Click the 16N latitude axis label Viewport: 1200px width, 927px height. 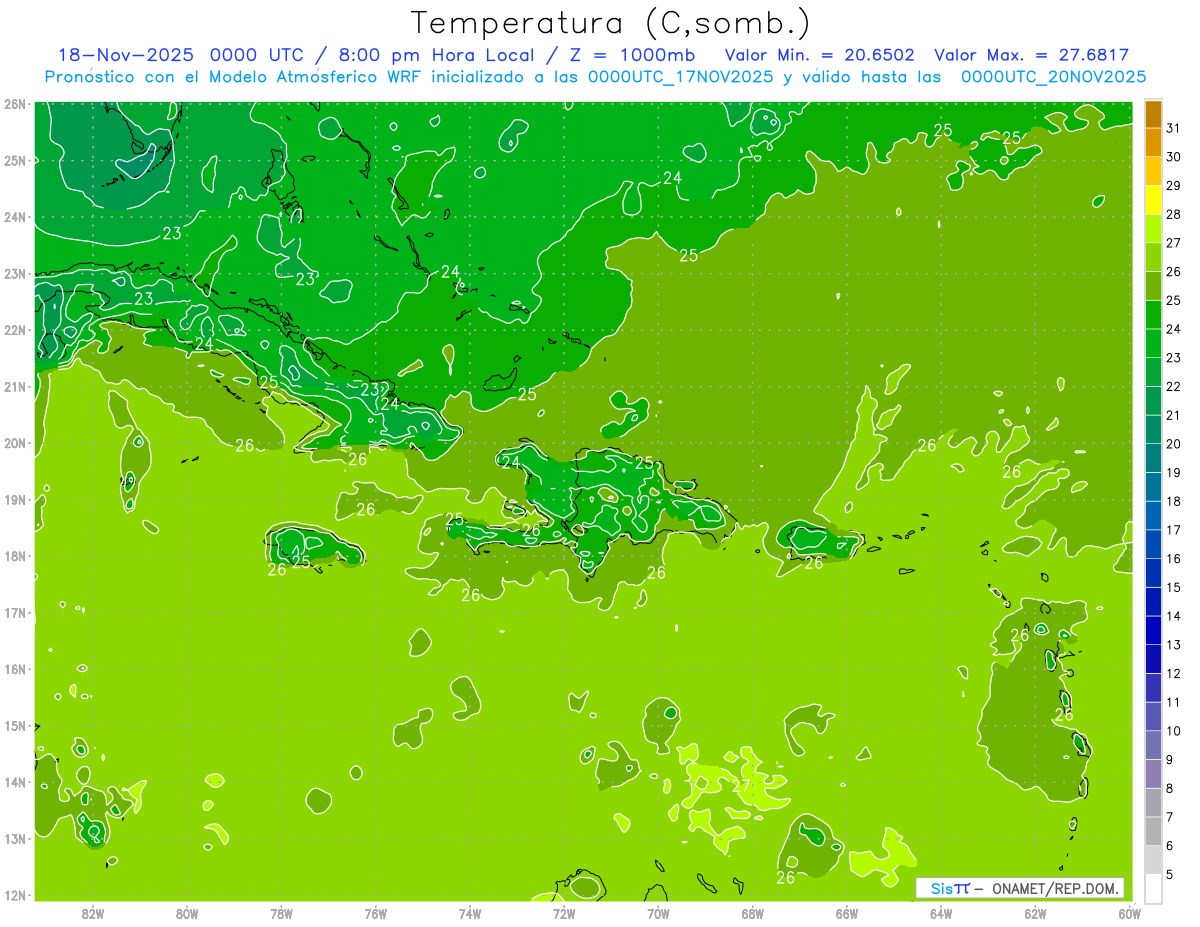[x=15, y=669]
